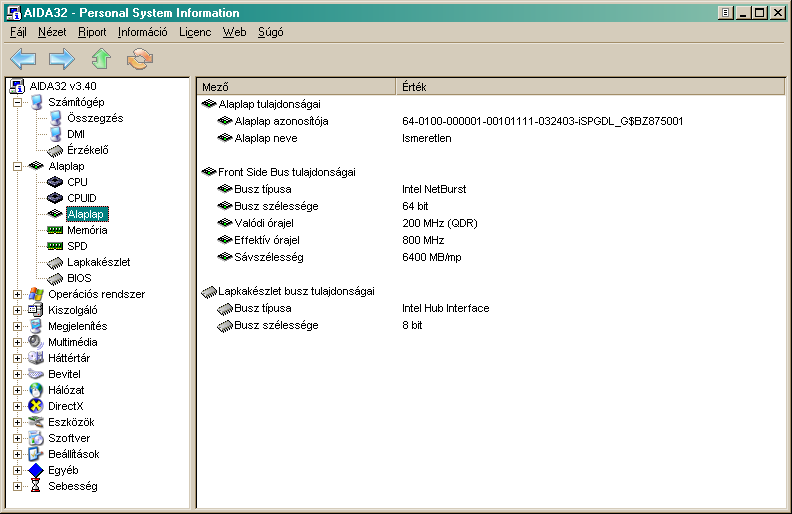792x514 pixels.
Task: Open the Fájl menu
Action: (18, 32)
